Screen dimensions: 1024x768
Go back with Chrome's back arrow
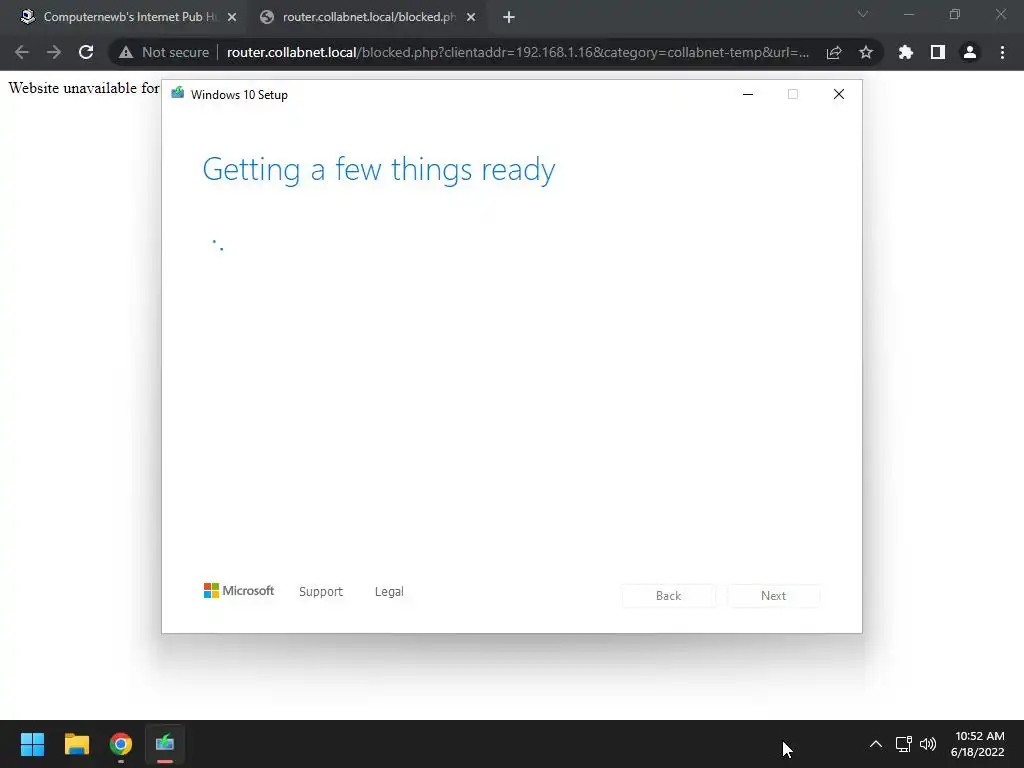coord(22,52)
